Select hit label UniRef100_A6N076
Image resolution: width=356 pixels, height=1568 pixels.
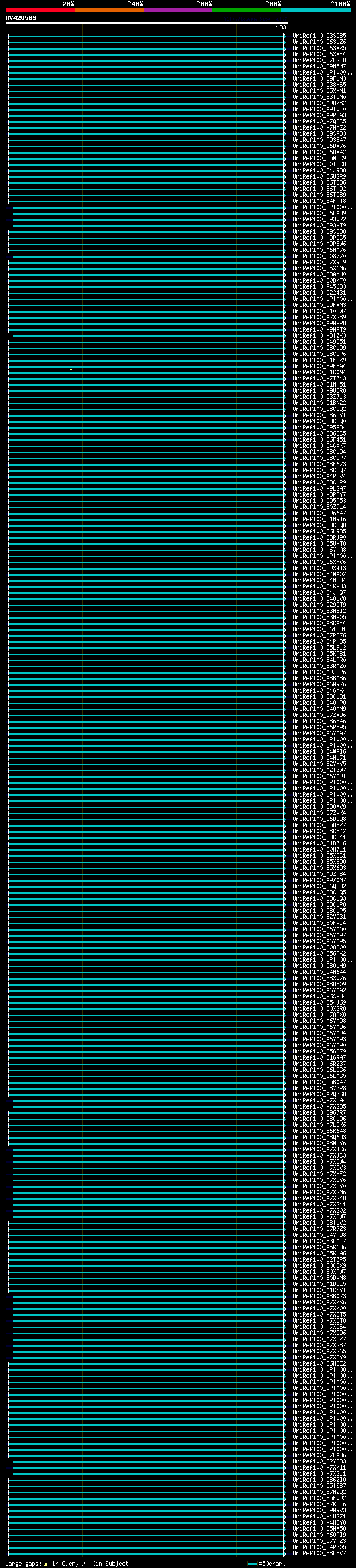tap(319, 250)
